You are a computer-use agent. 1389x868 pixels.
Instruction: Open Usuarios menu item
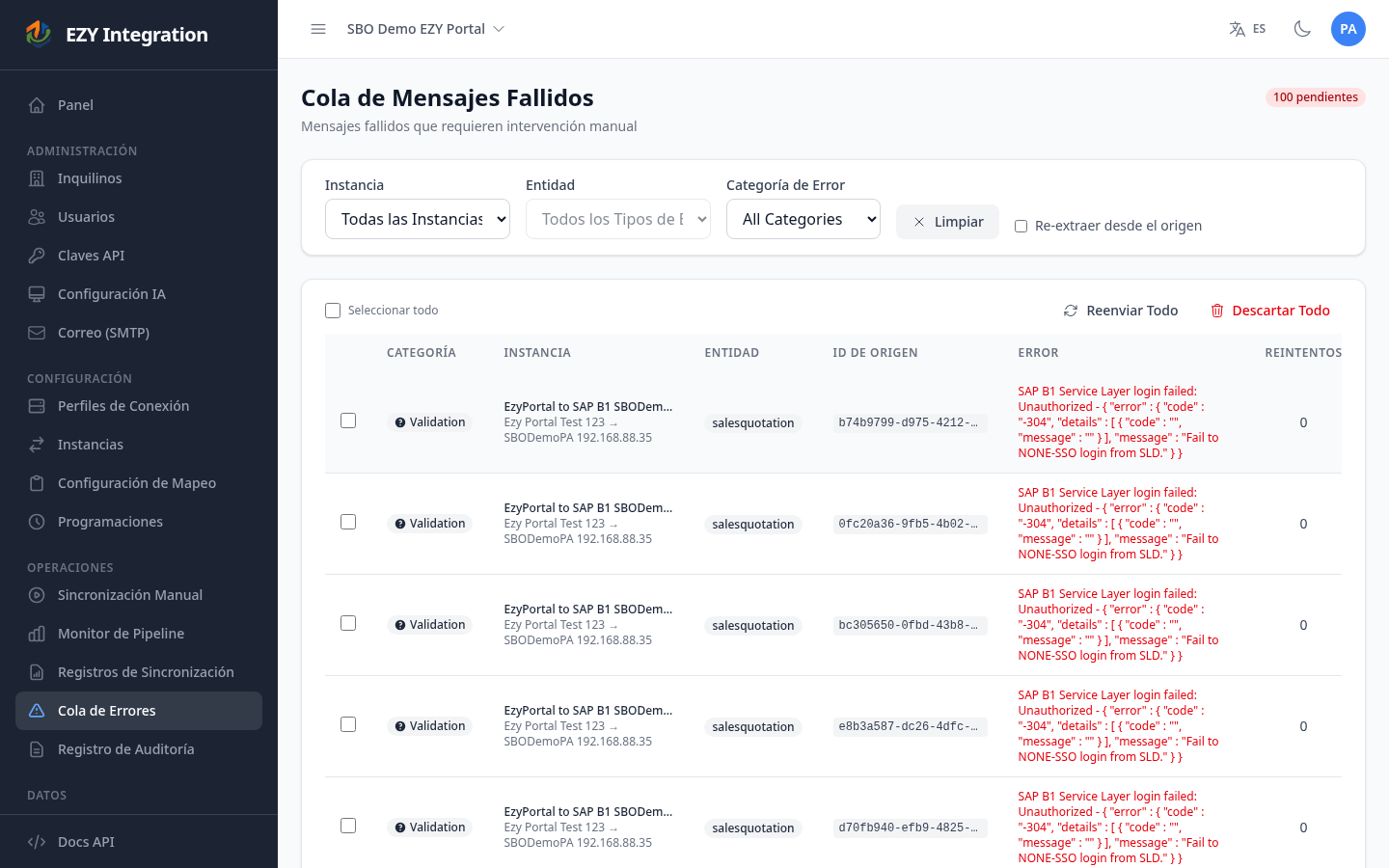(139, 217)
